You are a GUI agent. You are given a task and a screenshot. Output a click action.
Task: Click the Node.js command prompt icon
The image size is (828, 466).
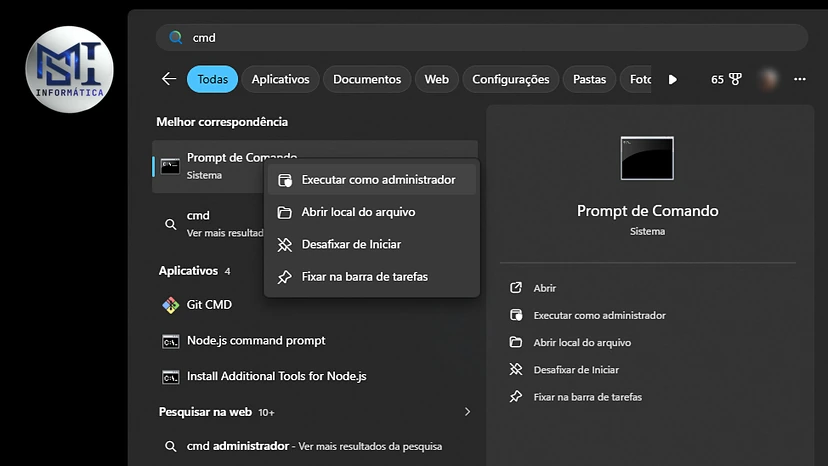pyautogui.click(x=171, y=342)
